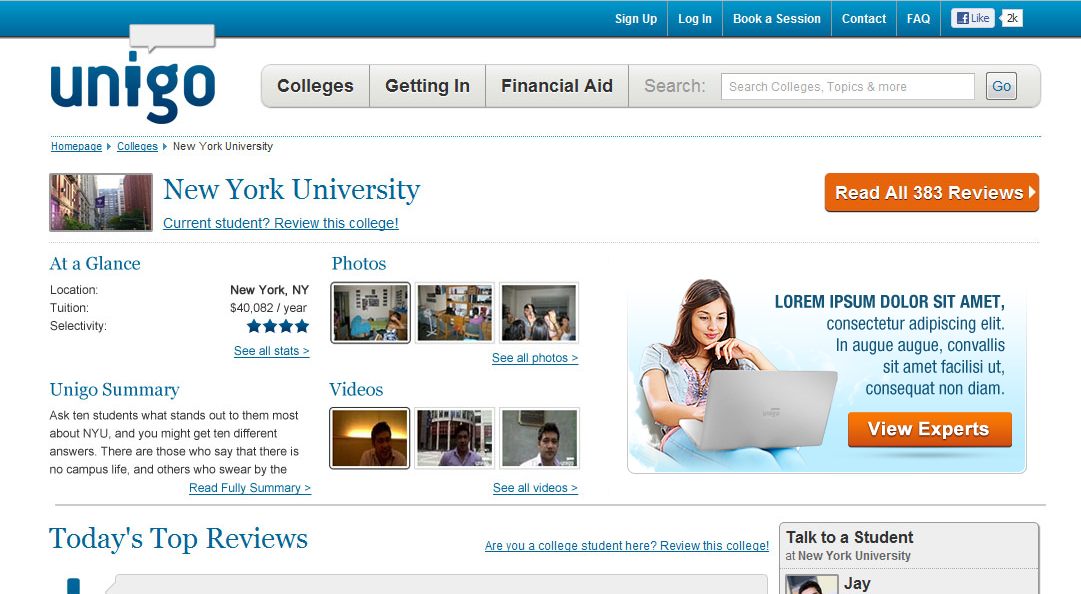Click the Facebook Like button
1081x594 pixels.
(973, 19)
